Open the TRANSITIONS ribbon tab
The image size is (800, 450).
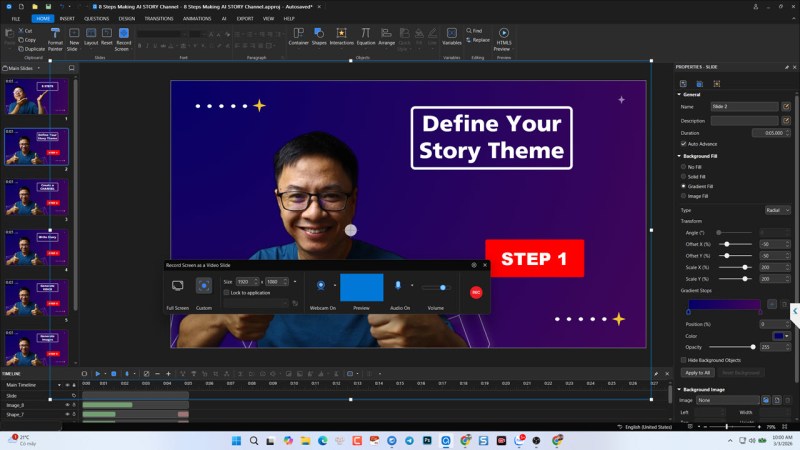pos(158,18)
